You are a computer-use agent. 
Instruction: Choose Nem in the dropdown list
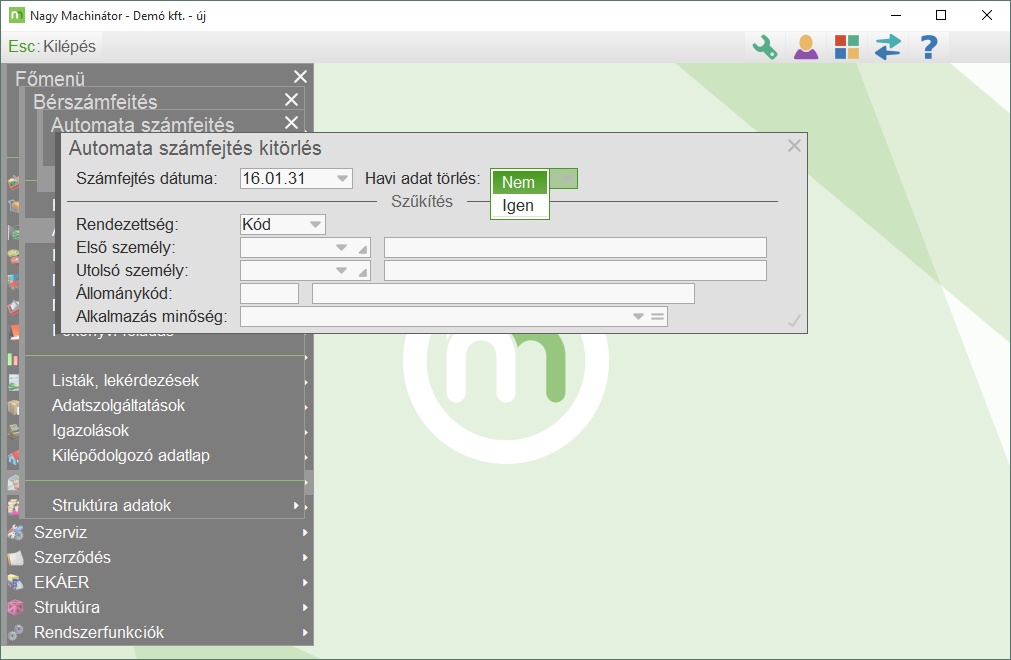(520, 182)
